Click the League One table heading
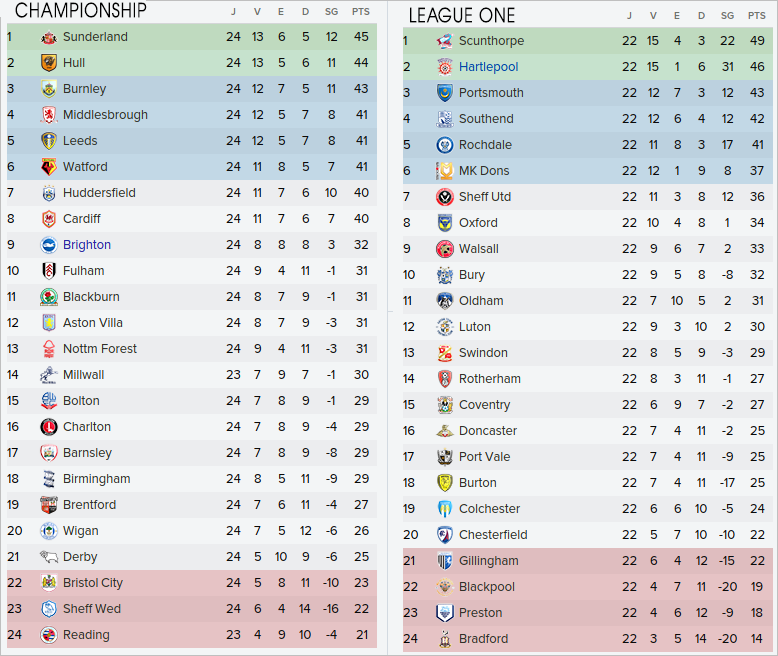778x656 pixels. pos(462,15)
